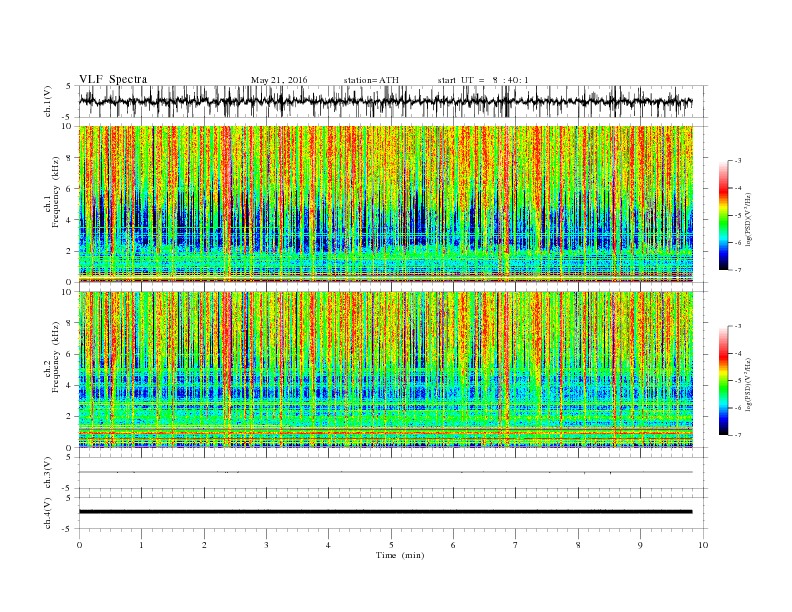
Task: Click the time axis tick label '2'
Action: (204, 545)
